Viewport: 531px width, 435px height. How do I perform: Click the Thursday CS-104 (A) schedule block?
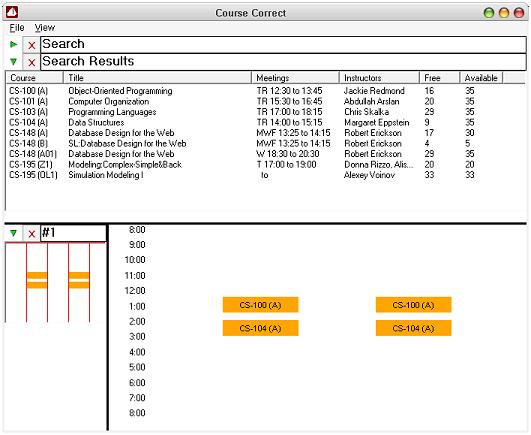coord(413,328)
